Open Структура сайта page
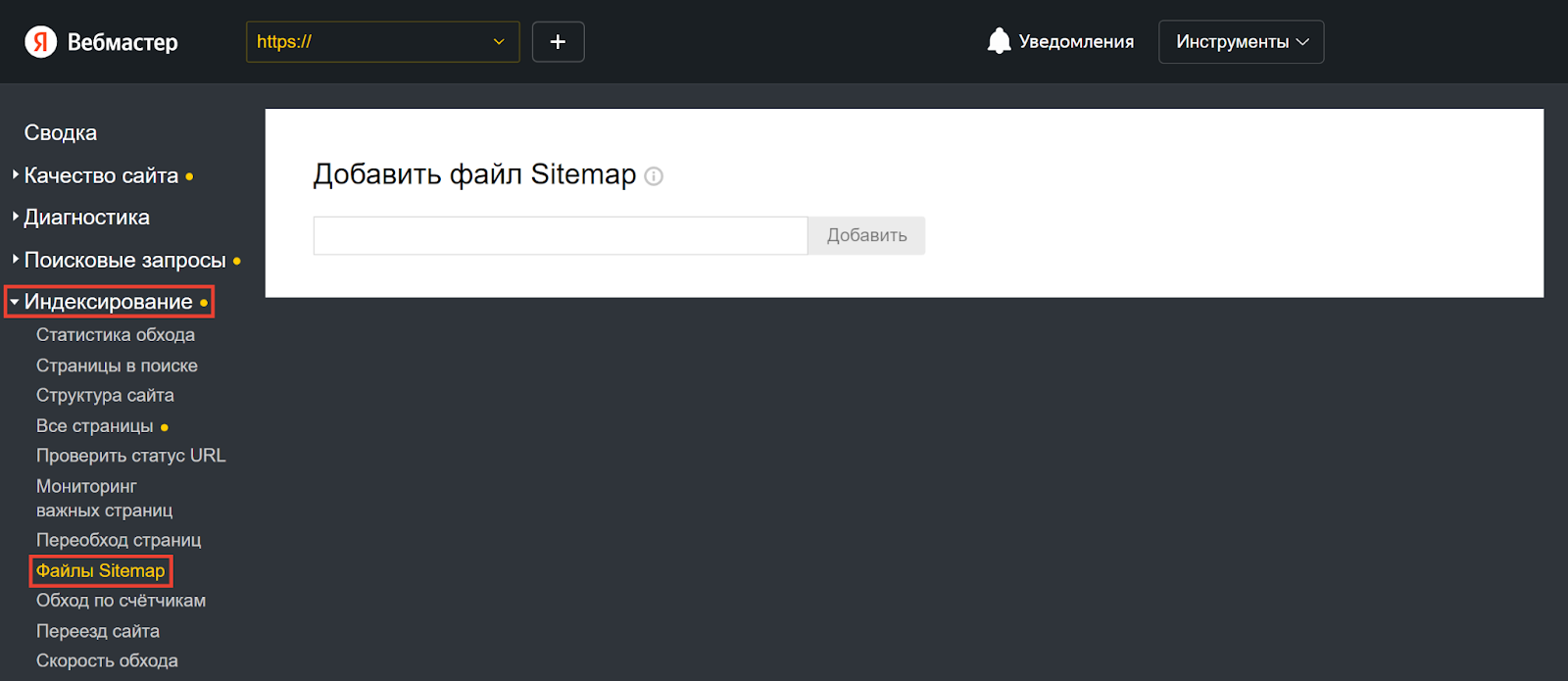This screenshot has height=681, width=1568. (105, 396)
